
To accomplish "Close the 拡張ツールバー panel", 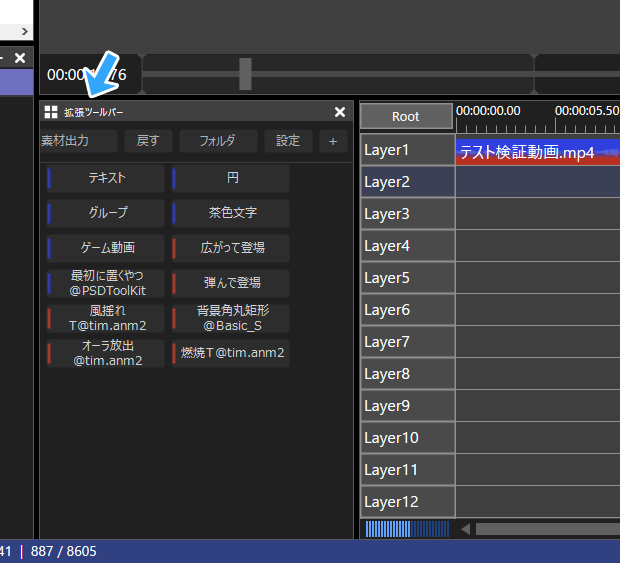I will pos(340,112).
